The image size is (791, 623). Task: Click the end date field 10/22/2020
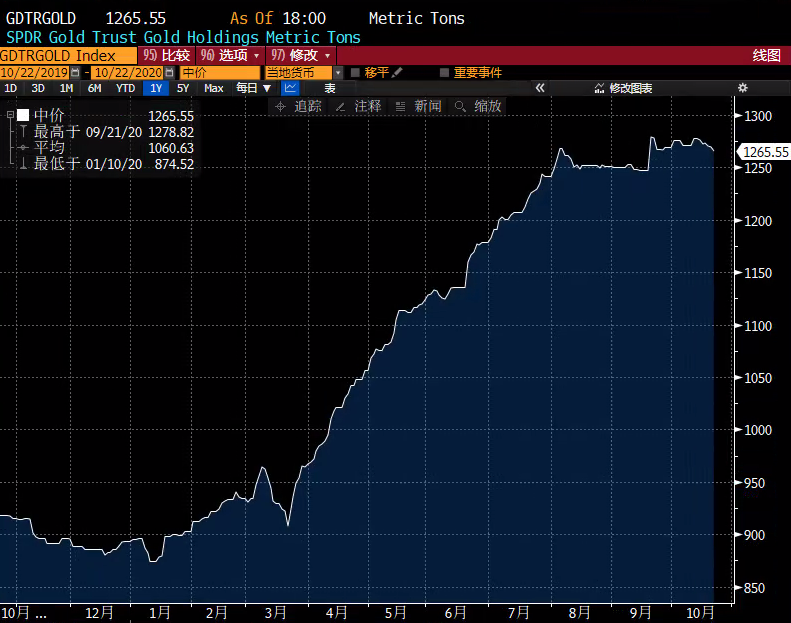[128, 73]
